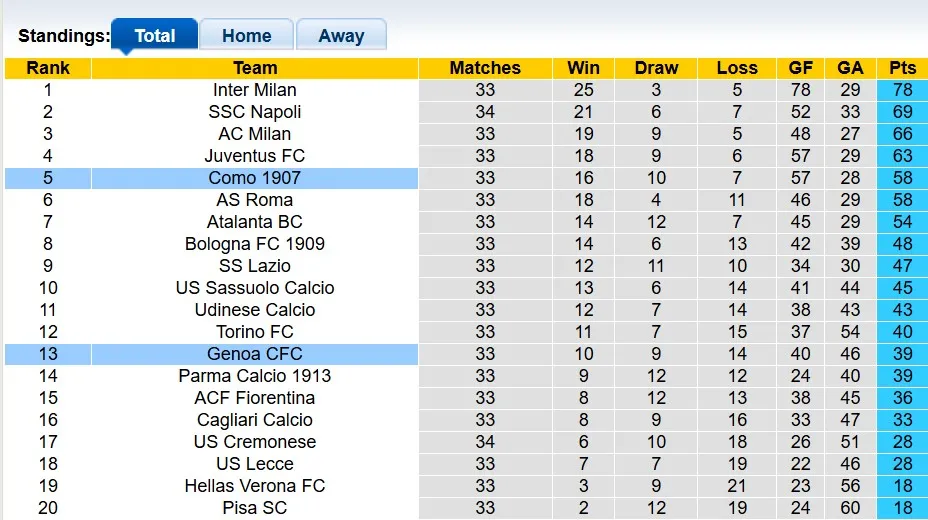
Task: Click the Loss column header
Action: coord(737,68)
